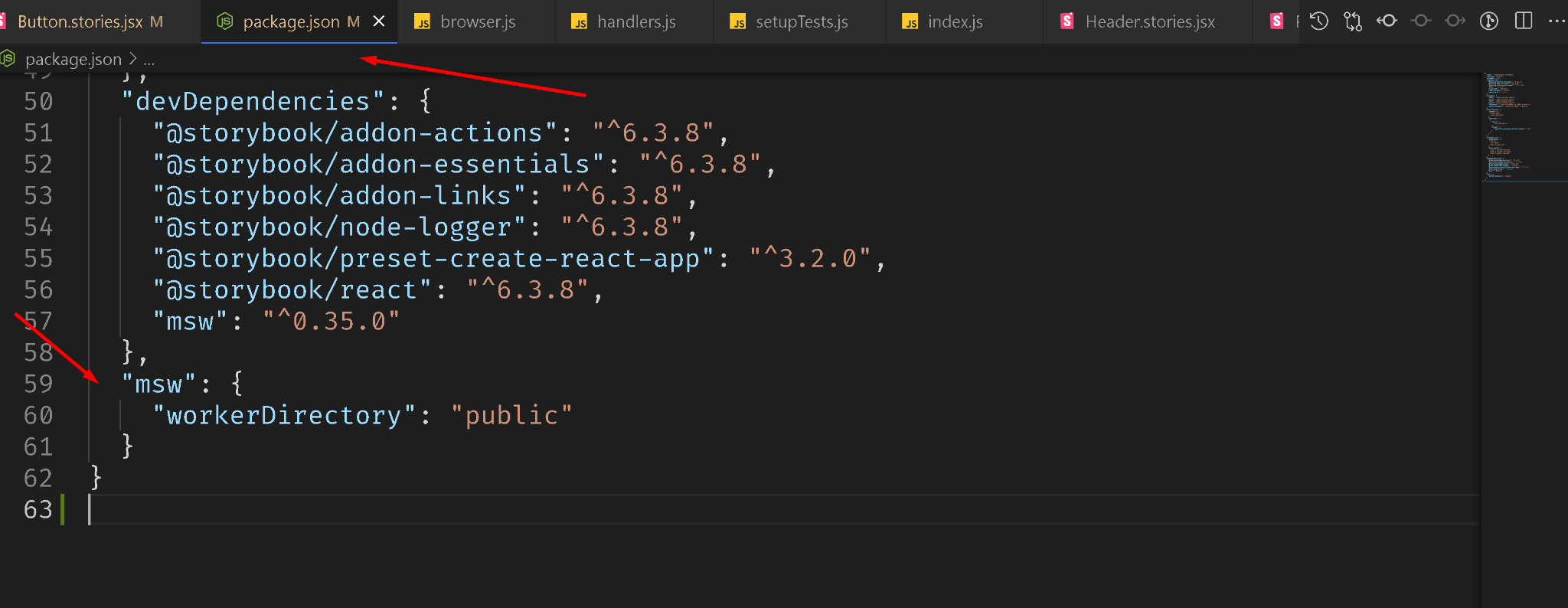The height and width of the screenshot is (608, 1568).
Task: Click package.json in the breadcrumb bar
Action: pyautogui.click(x=73, y=59)
